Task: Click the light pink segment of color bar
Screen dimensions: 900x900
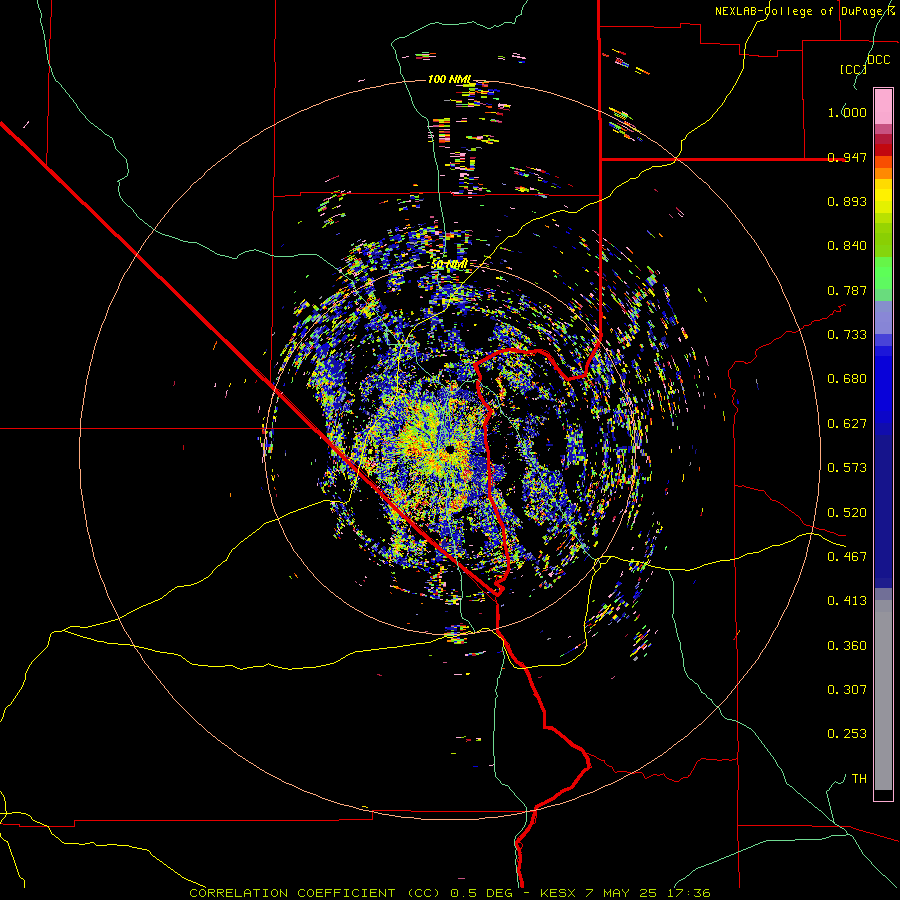Action: [x=883, y=106]
